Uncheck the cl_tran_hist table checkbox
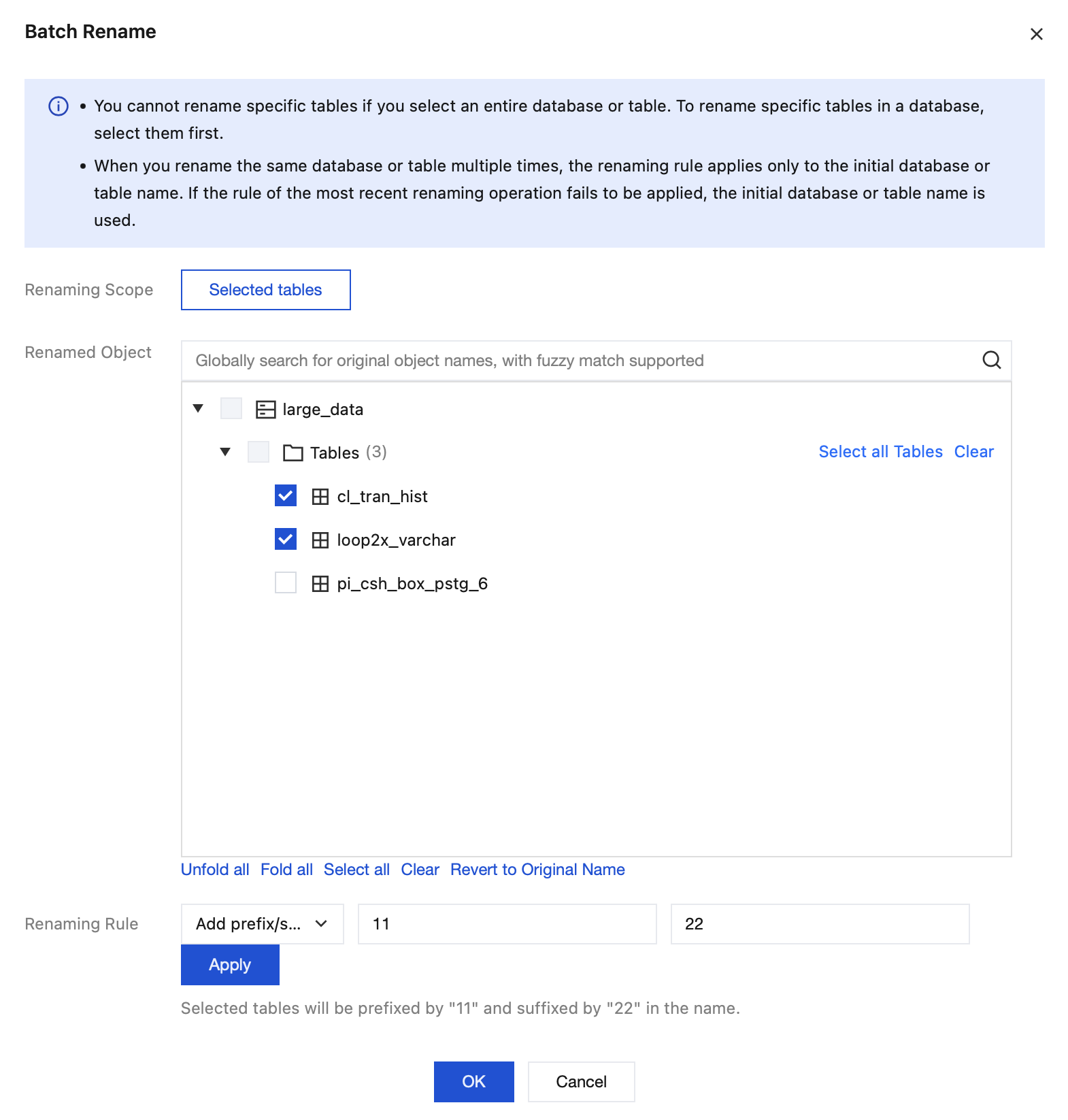 pyautogui.click(x=286, y=496)
